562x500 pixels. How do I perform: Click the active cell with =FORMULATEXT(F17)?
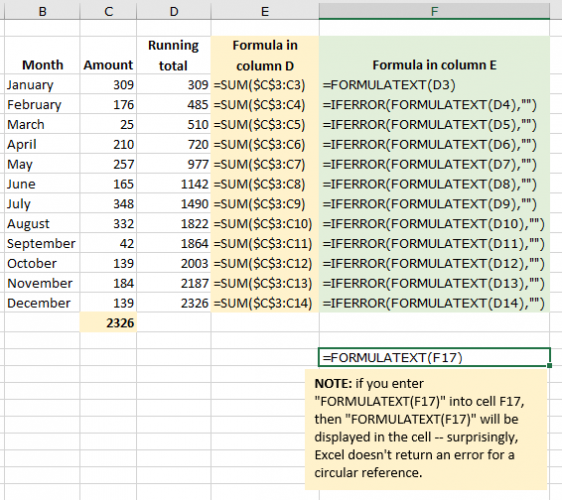(x=434, y=357)
